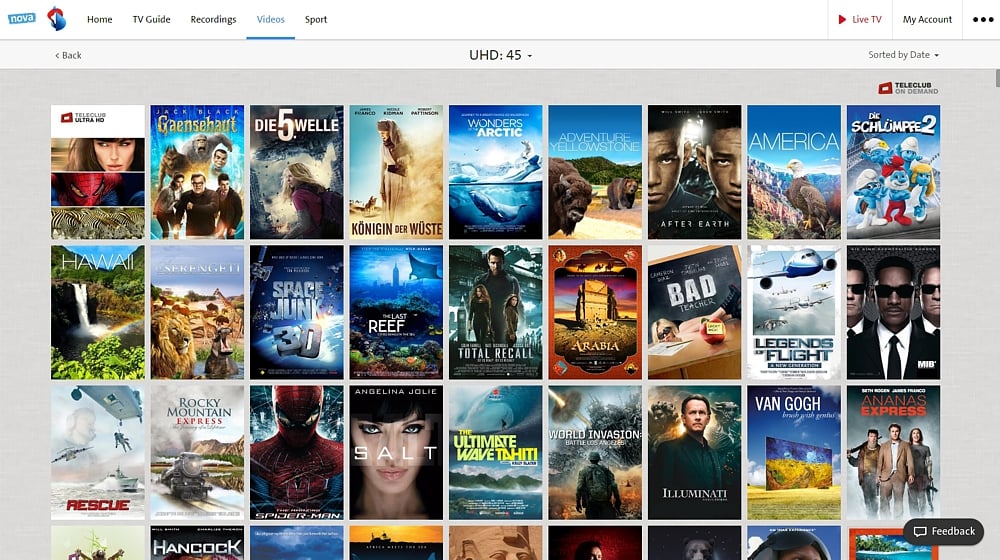Open the TV Guide tab

[x=151, y=19]
